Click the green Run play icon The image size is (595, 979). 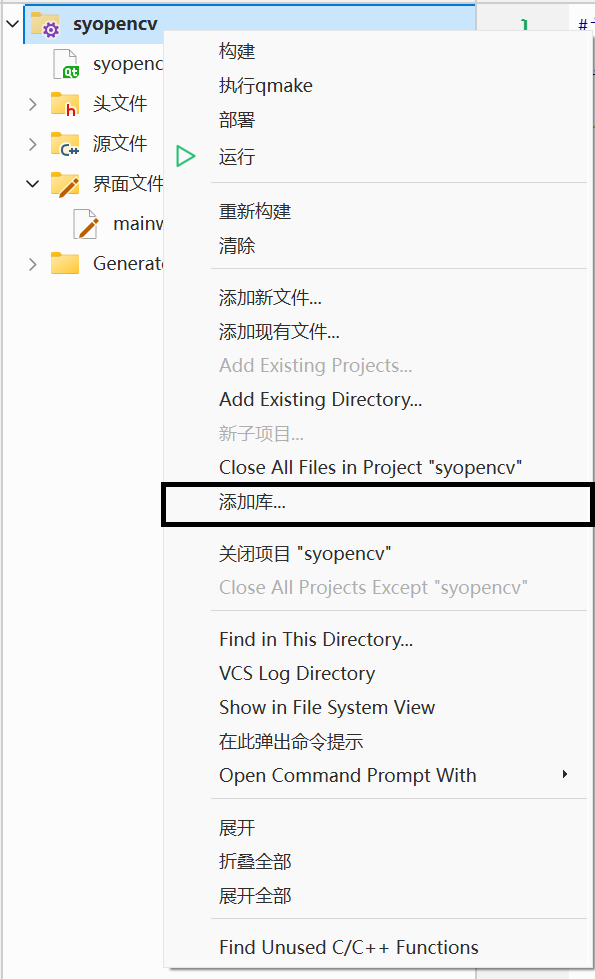186,156
